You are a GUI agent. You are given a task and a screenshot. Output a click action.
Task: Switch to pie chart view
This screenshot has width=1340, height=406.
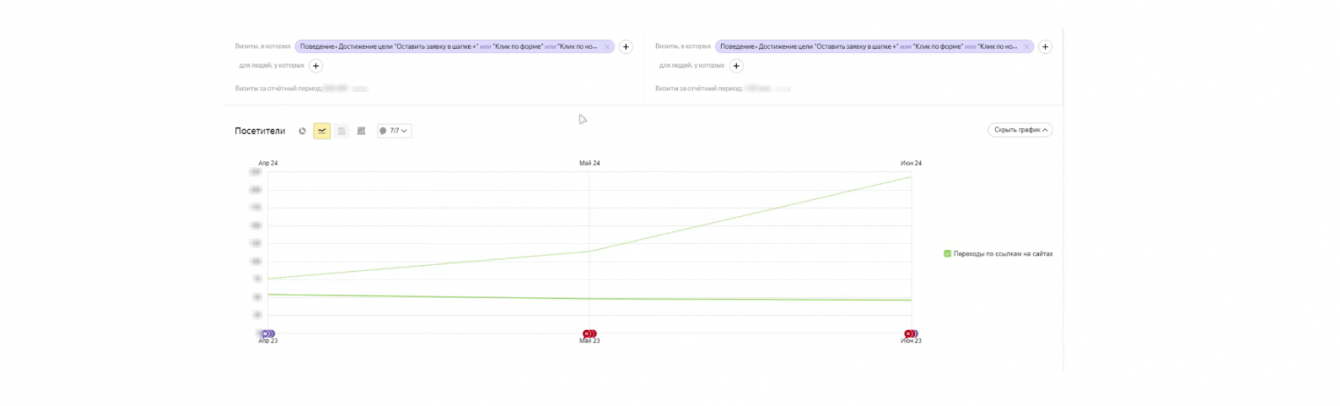[303, 131]
